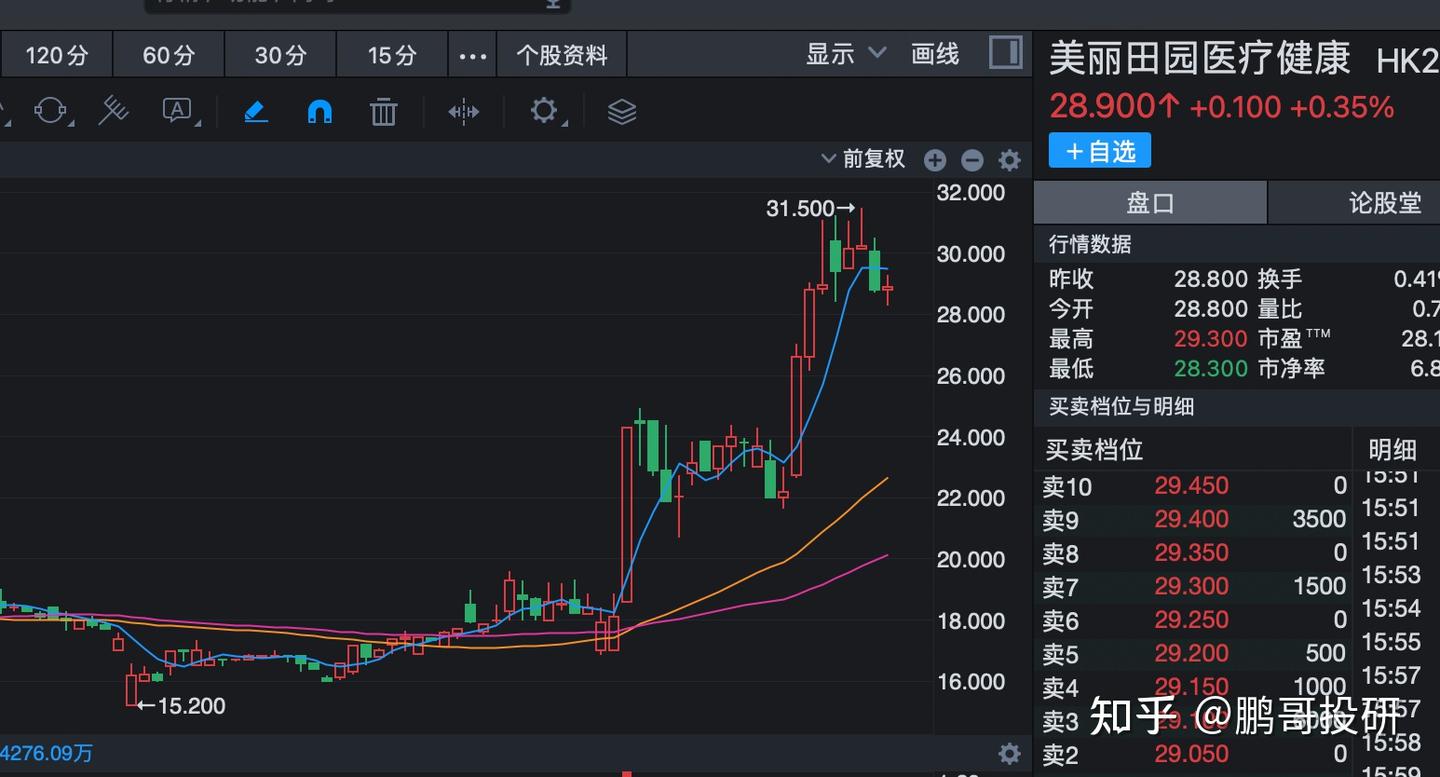Viewport: 1440px width, 777px height.
Task: Toggle the magnet snap tool
Action: [x=319, y=112]
